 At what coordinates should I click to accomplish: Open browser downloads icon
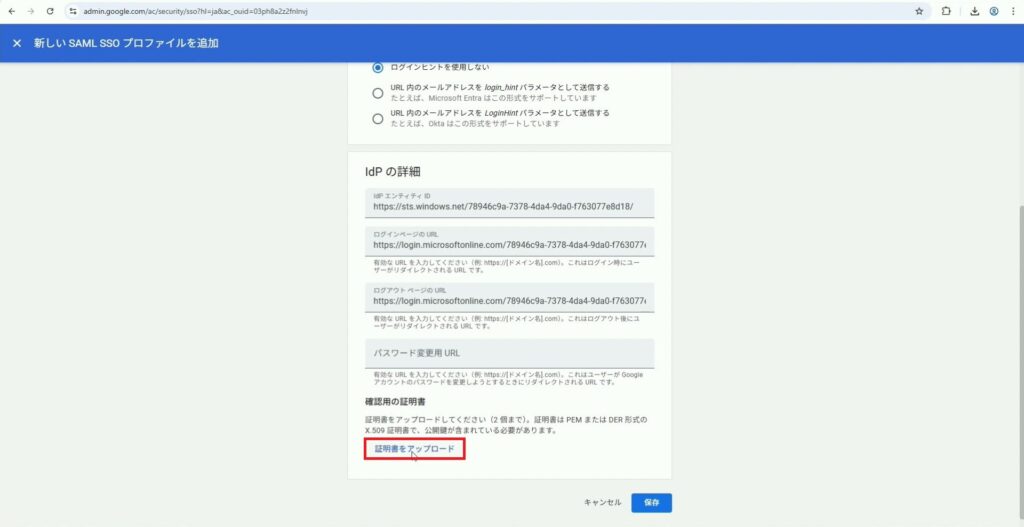[x=974, y=11]
